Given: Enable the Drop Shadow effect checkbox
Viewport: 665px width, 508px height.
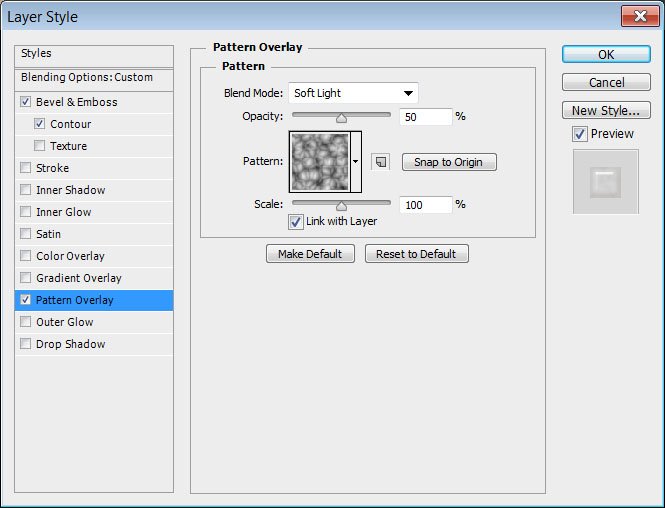Looking at the screenshot, I should click(25, 344).
